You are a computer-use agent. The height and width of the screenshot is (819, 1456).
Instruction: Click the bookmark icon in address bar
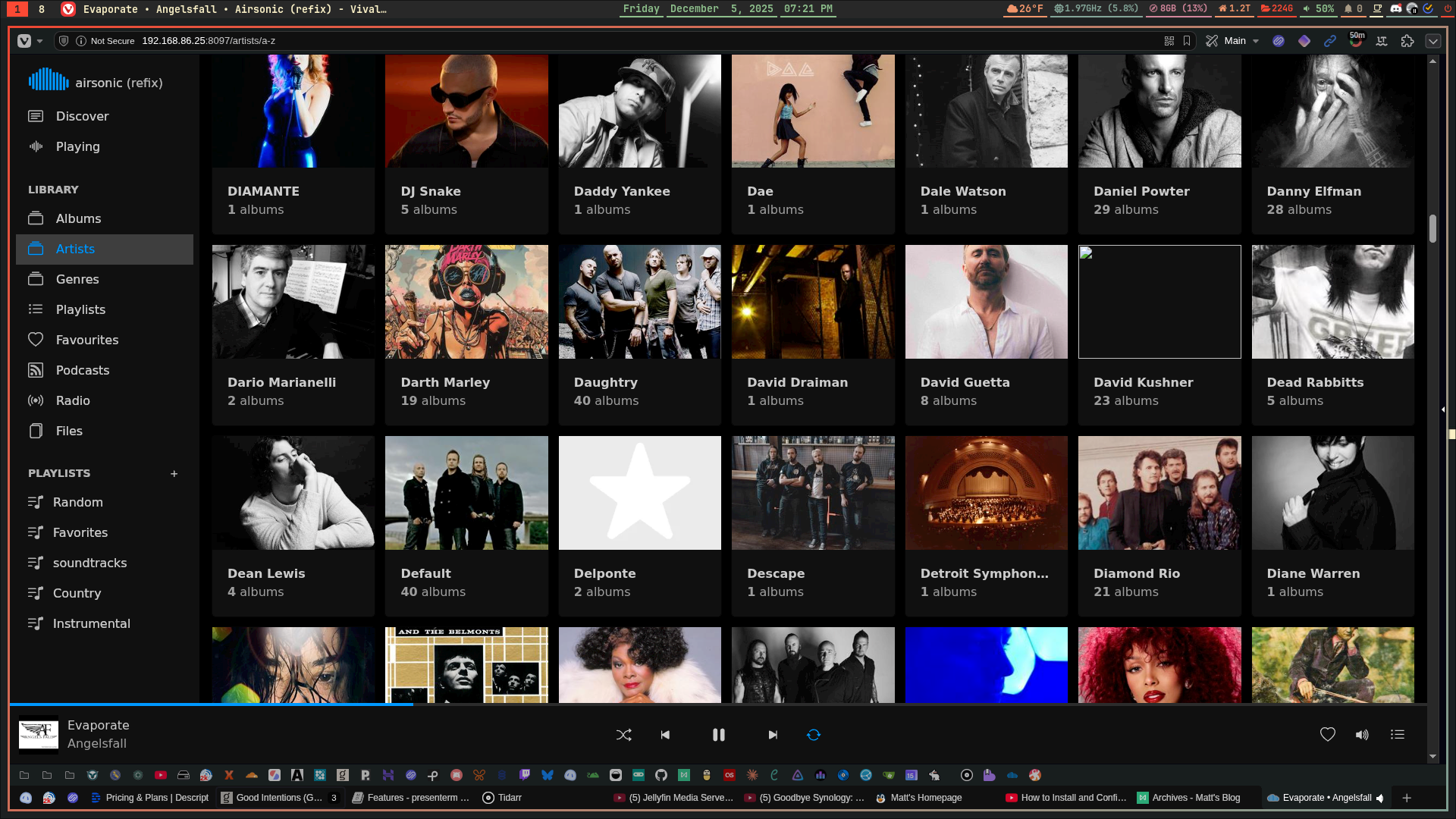click(x=1187, y=41)
